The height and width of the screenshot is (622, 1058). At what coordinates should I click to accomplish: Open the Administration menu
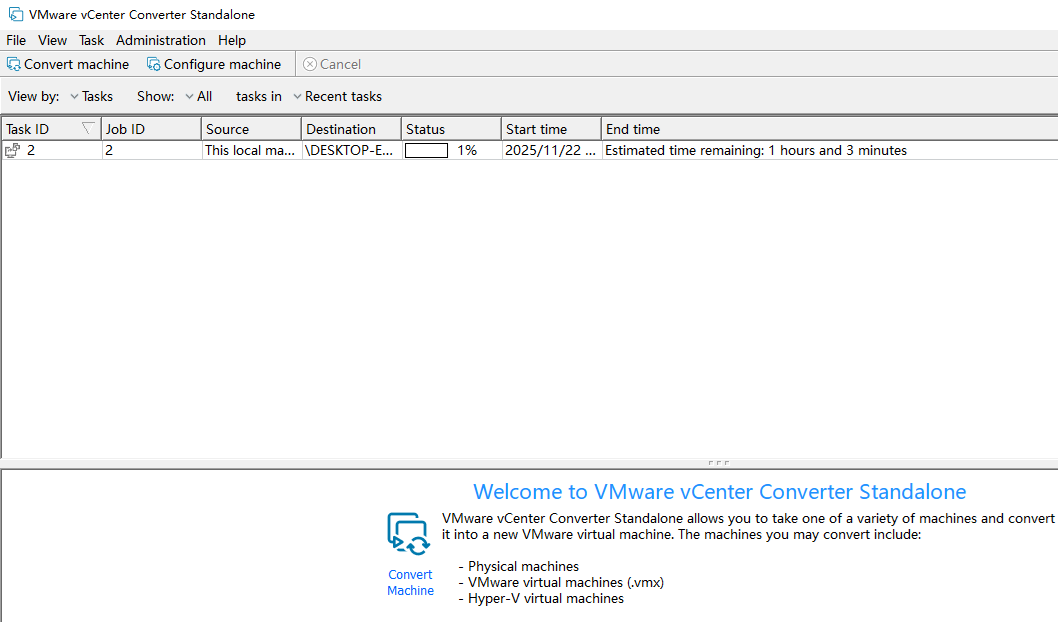160,41
